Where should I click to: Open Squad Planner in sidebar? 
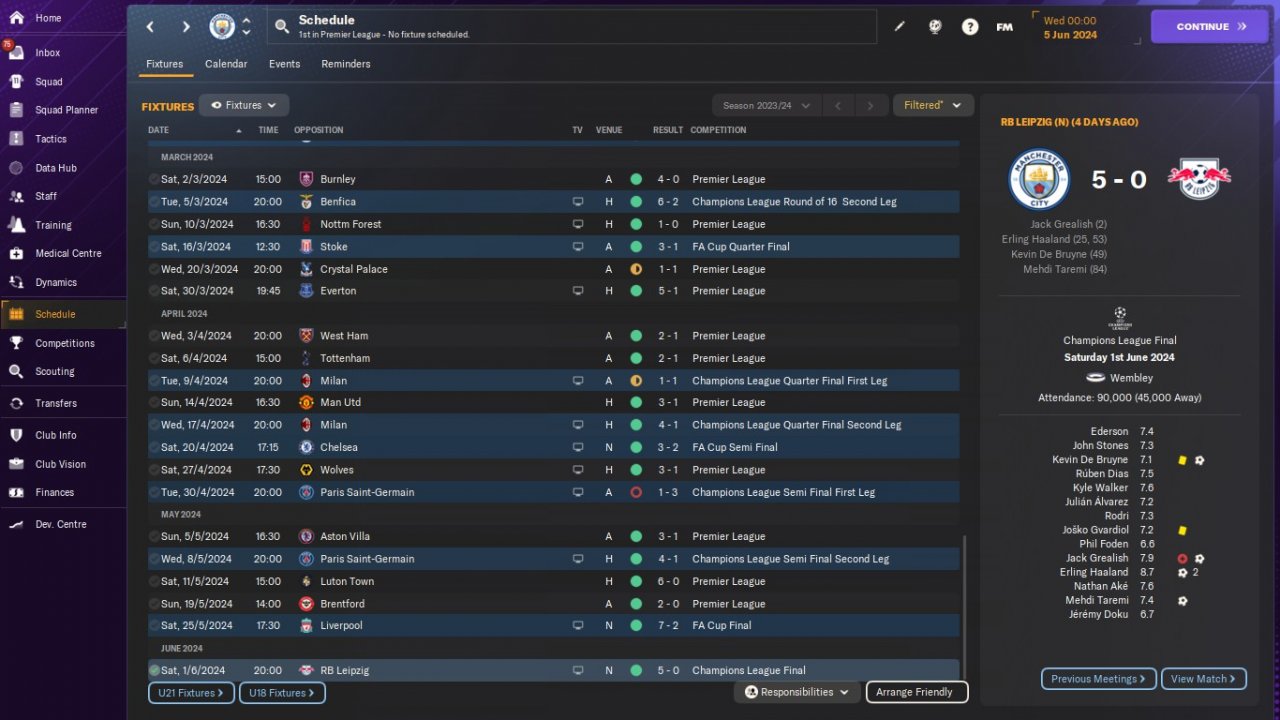(66, 110)
